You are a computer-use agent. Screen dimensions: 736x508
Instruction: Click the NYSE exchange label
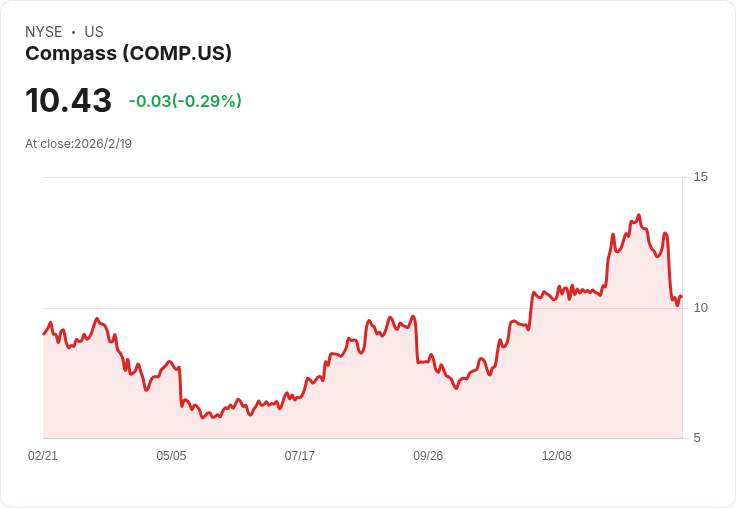(43, 32)
